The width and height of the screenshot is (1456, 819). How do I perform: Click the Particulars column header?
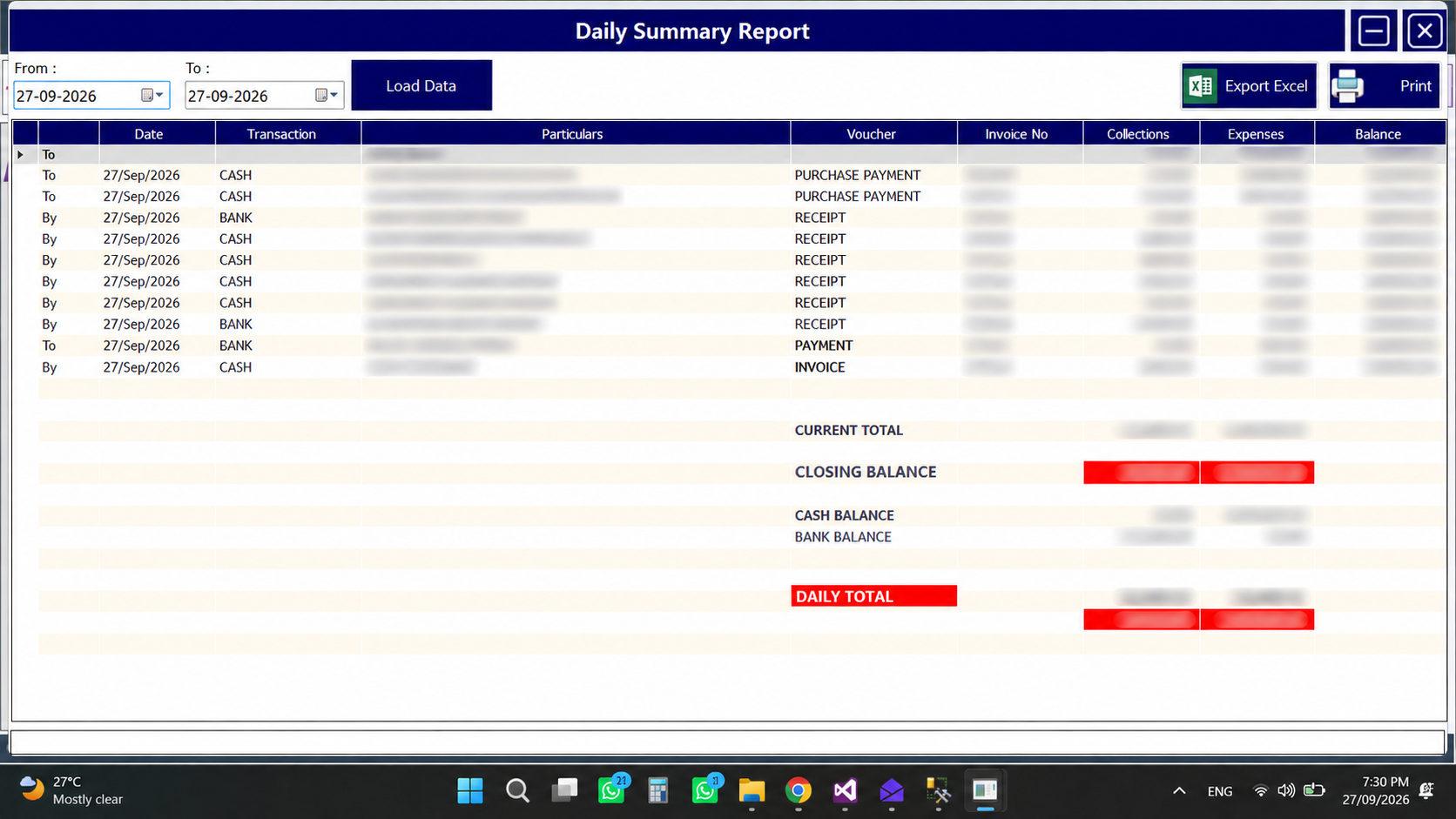click(x=576, y=133)
